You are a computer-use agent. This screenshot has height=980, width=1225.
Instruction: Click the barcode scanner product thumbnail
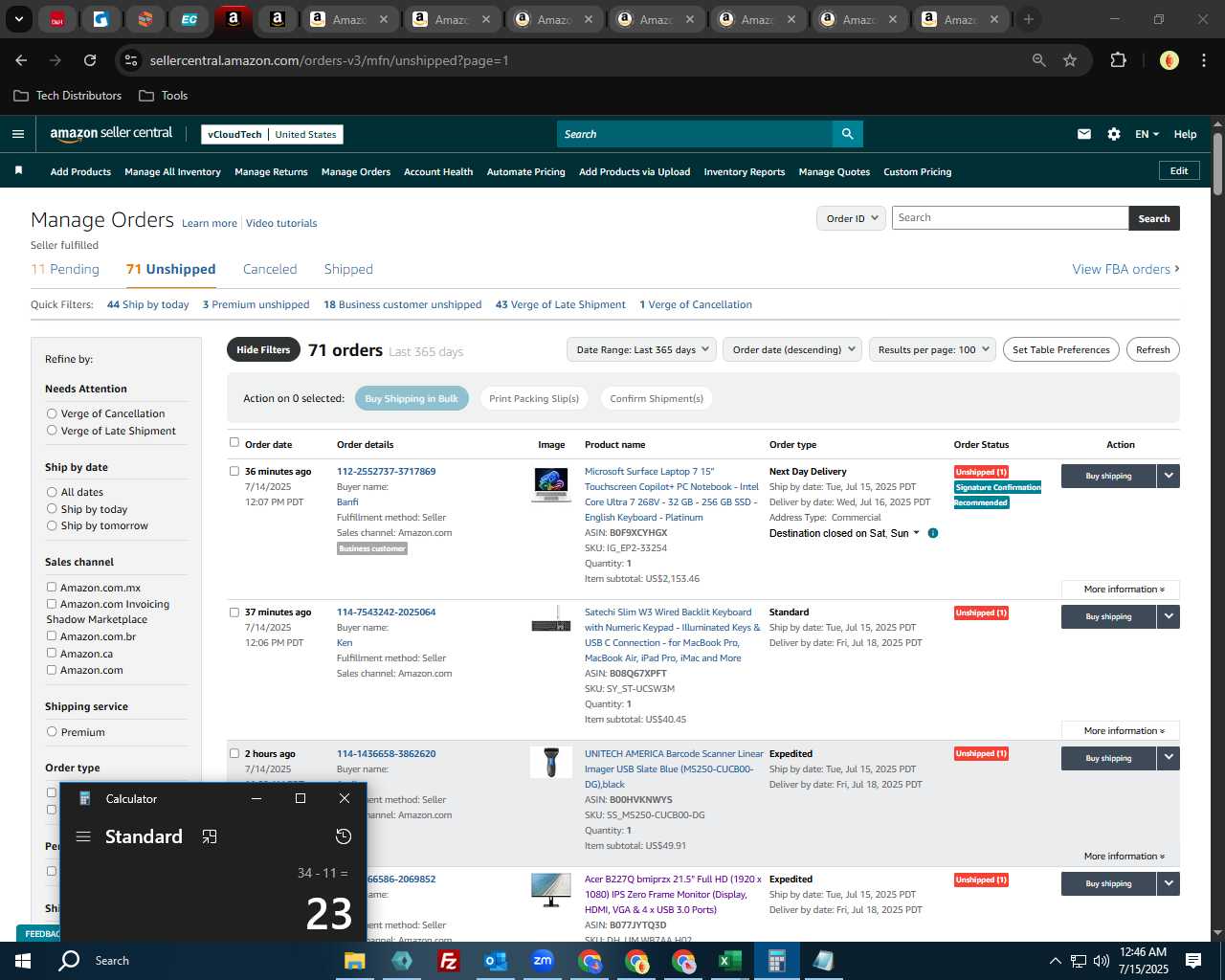[x=551, y=763]
